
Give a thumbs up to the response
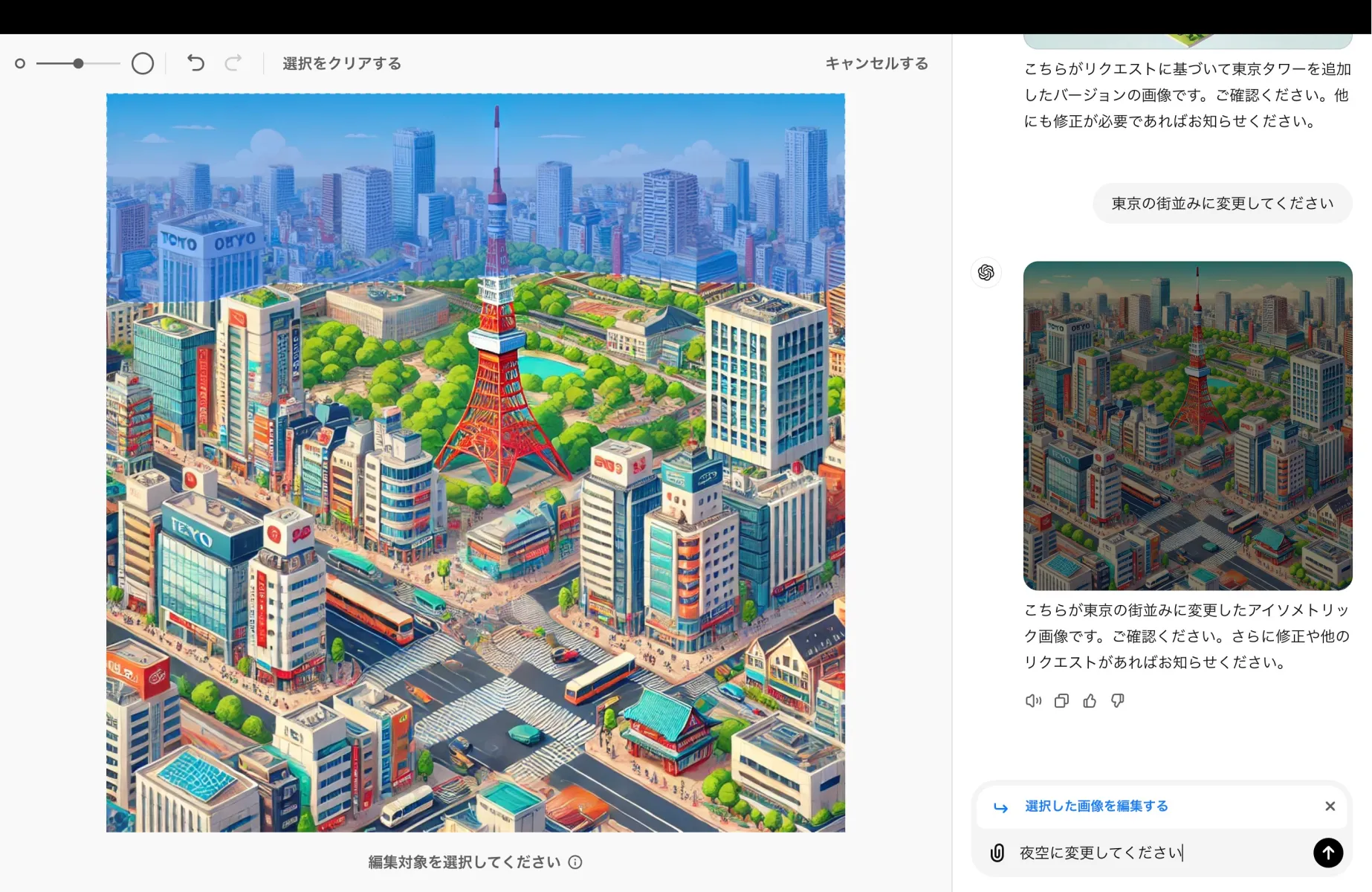tap(1090, 700)
